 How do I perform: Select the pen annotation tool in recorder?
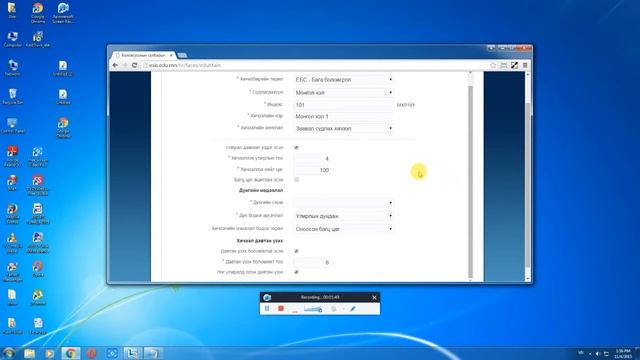coord(353,309)
